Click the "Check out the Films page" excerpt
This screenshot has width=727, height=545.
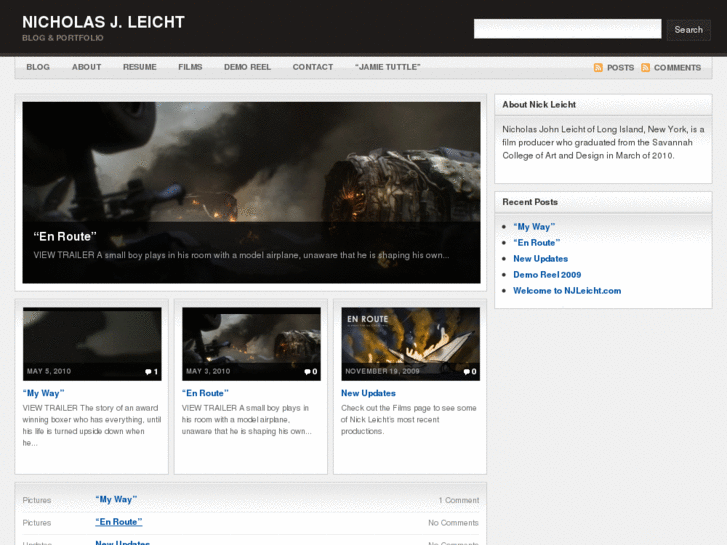pos(408,420)
